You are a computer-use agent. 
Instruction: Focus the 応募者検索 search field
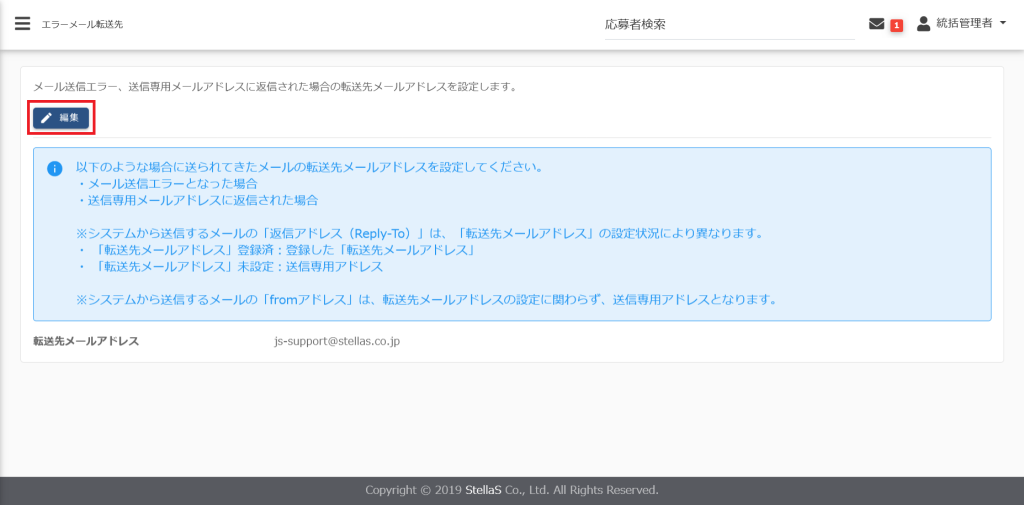pyautogui.click(x=728, y=25)
